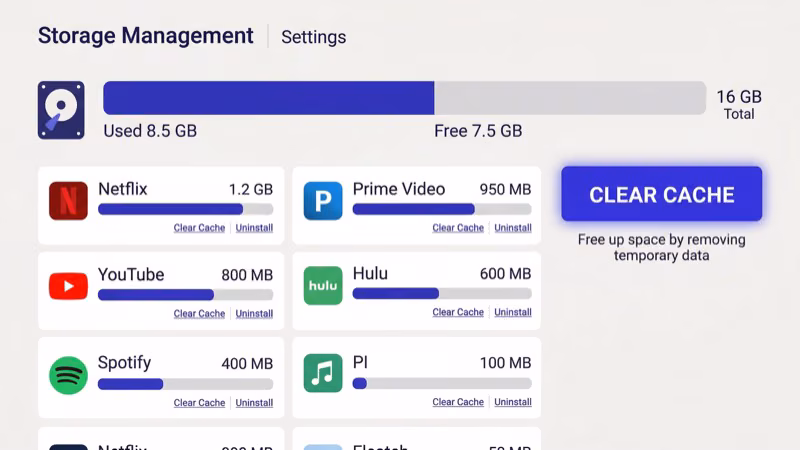Viewport: 800px width, 450px height.
Task: Click the Hulu usage bar
Action: coord(442,293)
